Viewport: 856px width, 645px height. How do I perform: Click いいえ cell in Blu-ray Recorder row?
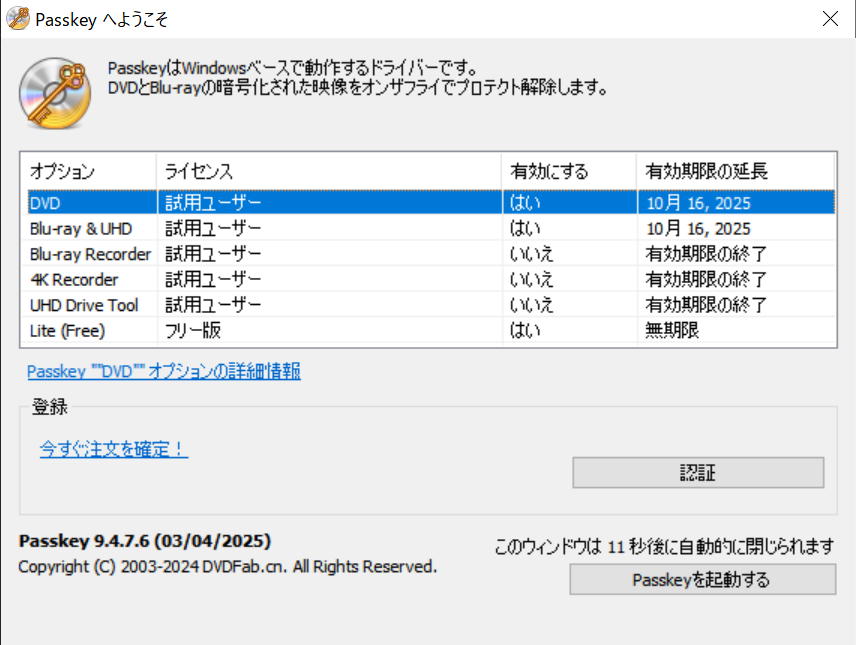[x=532, y=254]
